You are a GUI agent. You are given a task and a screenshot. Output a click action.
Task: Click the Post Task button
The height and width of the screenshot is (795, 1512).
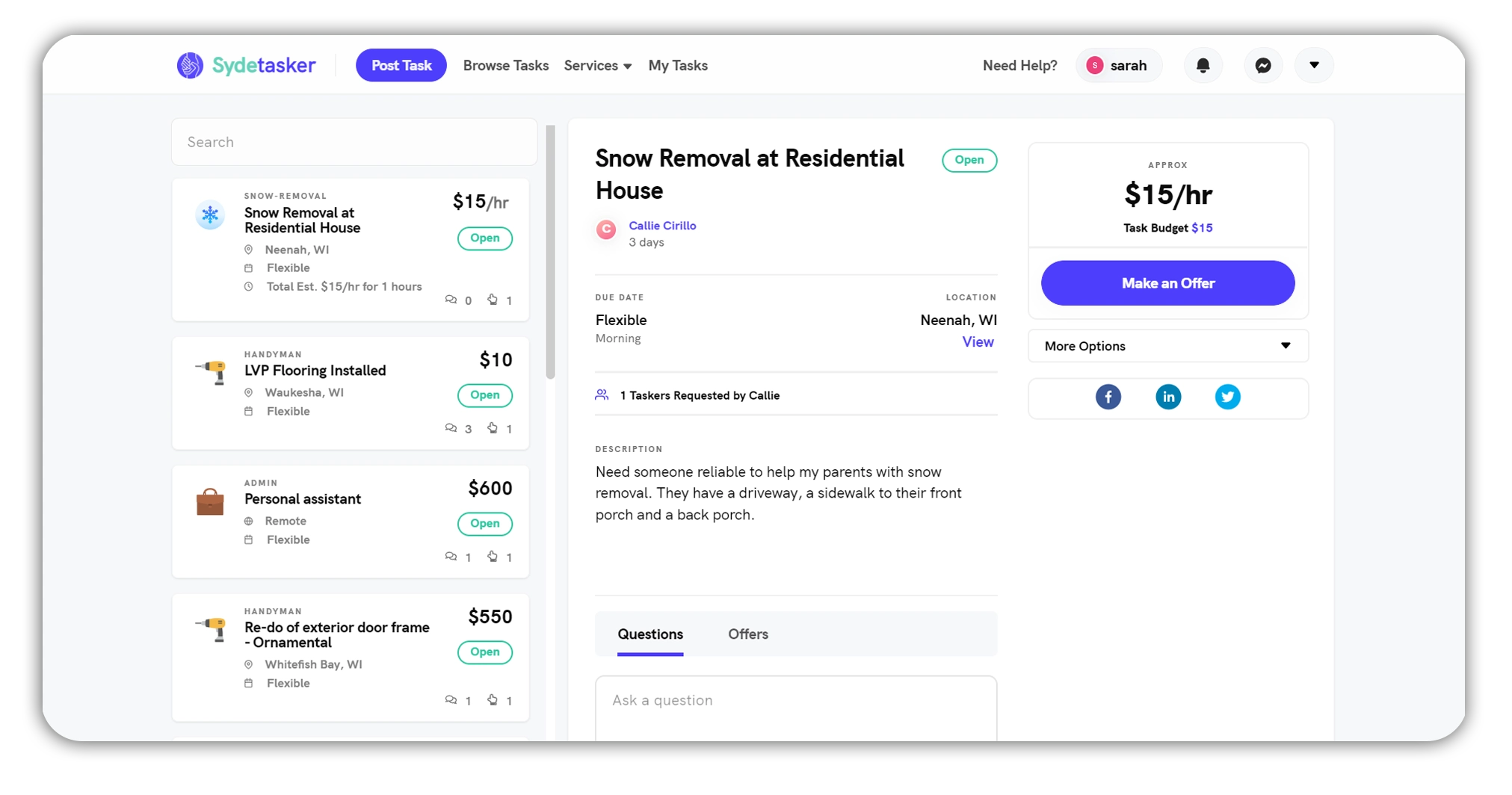[x=401, y=65]
